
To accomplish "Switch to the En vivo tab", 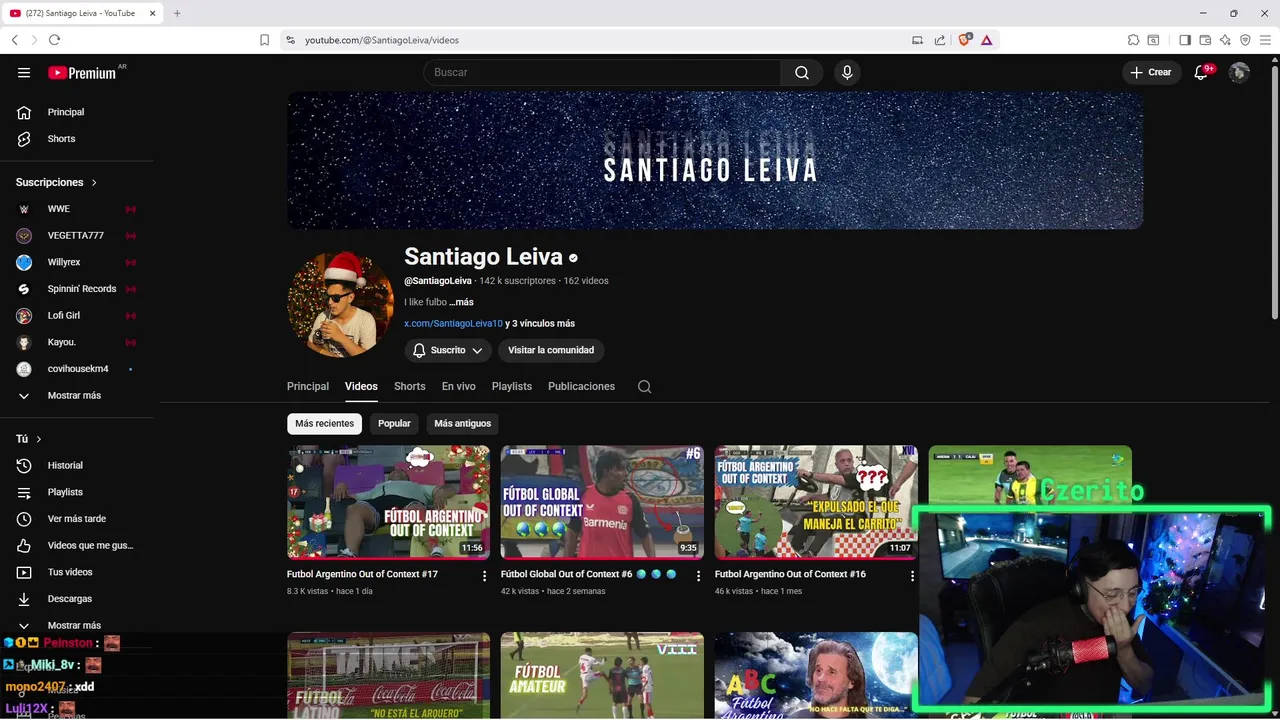I will (459, 386).
